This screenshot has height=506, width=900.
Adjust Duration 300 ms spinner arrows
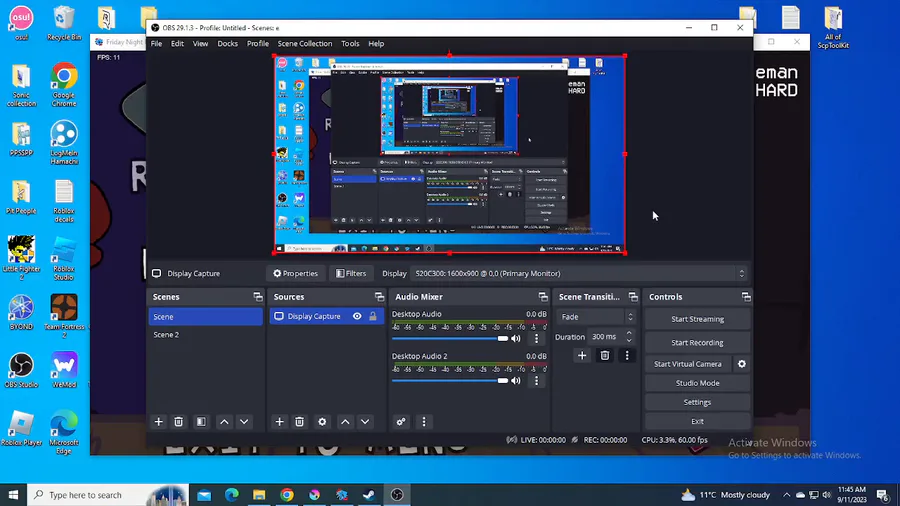tap(629, 337)
